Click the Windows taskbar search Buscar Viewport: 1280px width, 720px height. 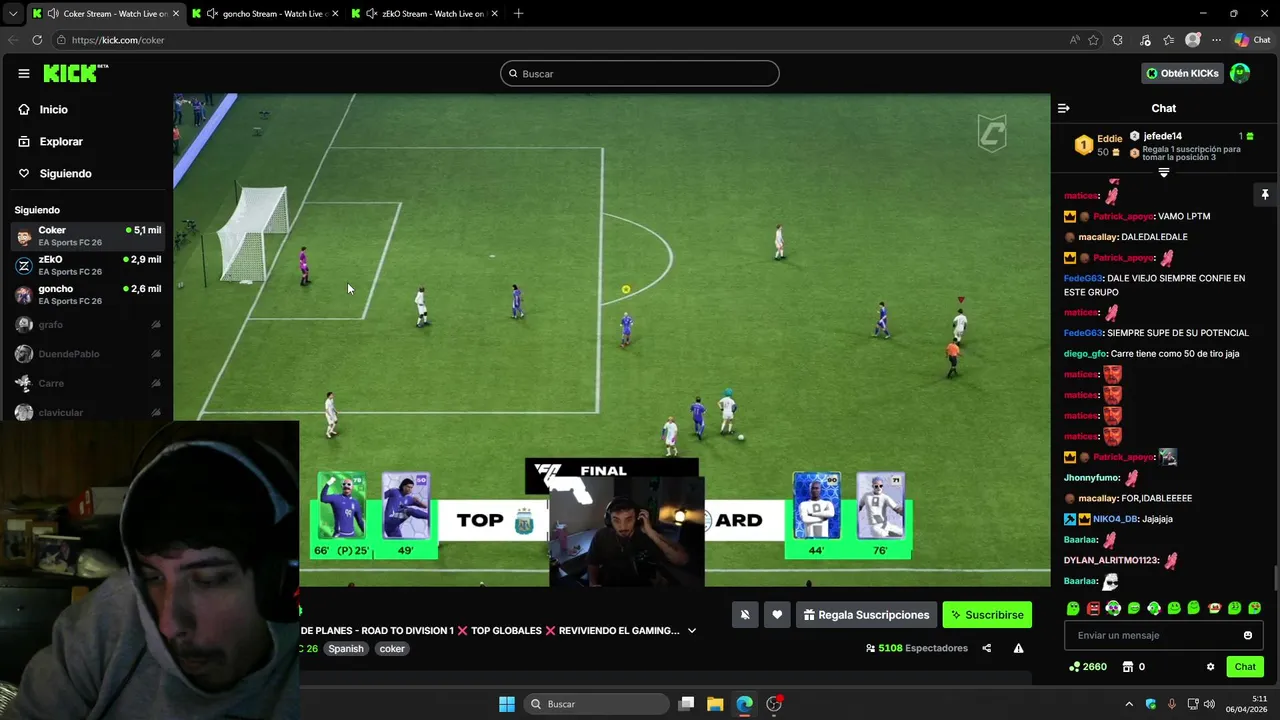tap(598, 704)
